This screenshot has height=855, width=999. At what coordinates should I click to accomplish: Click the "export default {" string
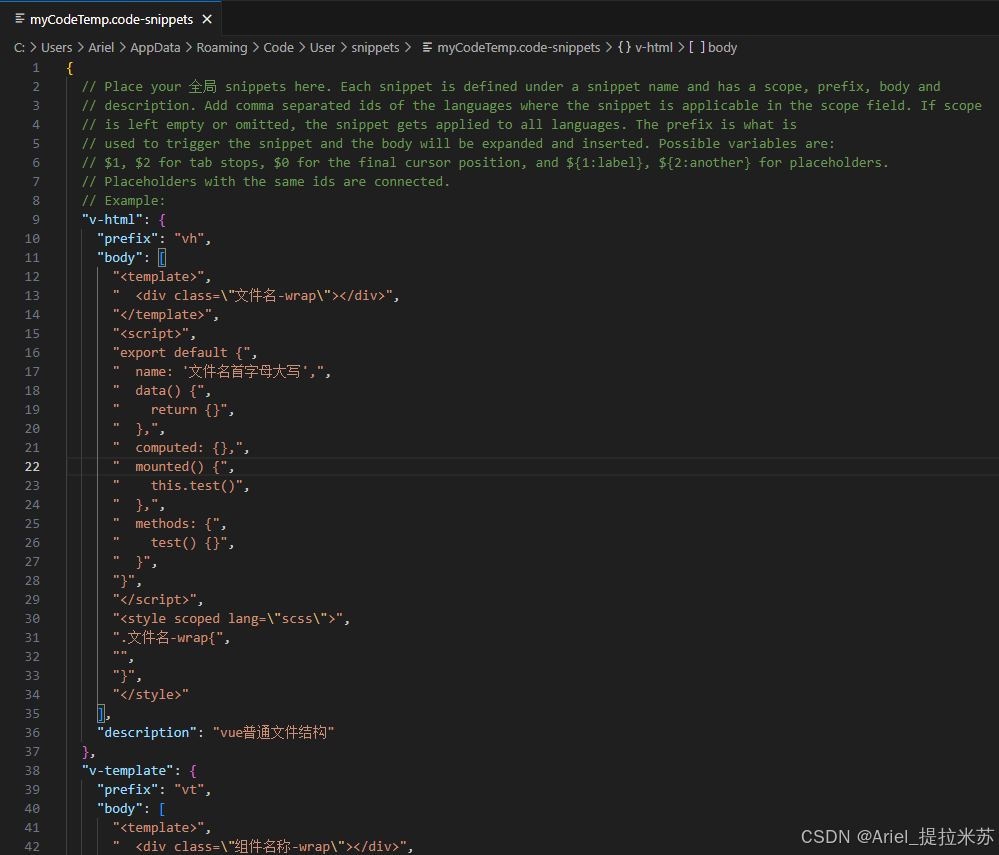(x=181, y=353)
